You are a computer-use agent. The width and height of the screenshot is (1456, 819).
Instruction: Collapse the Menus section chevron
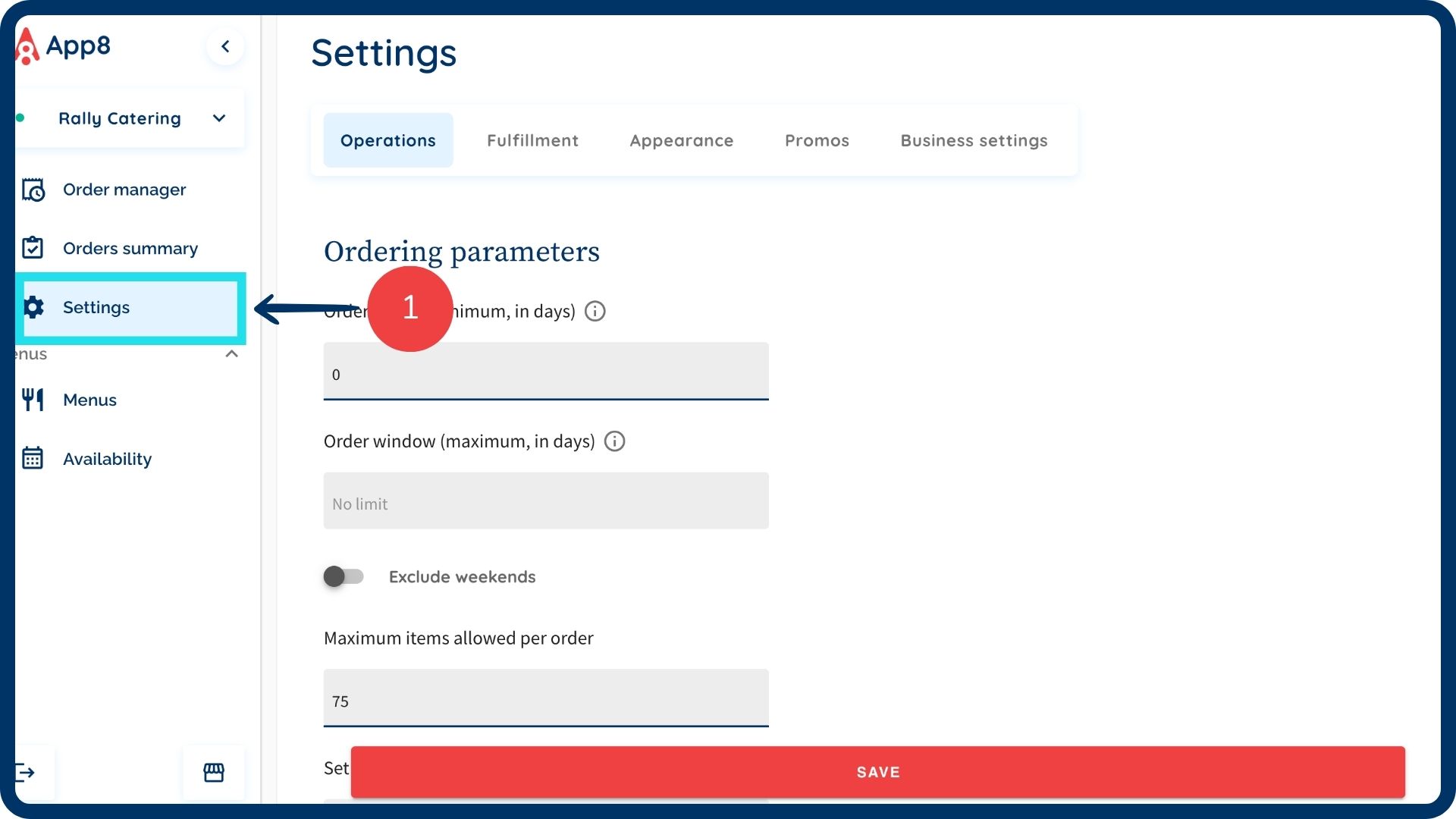tap(232, 353)
